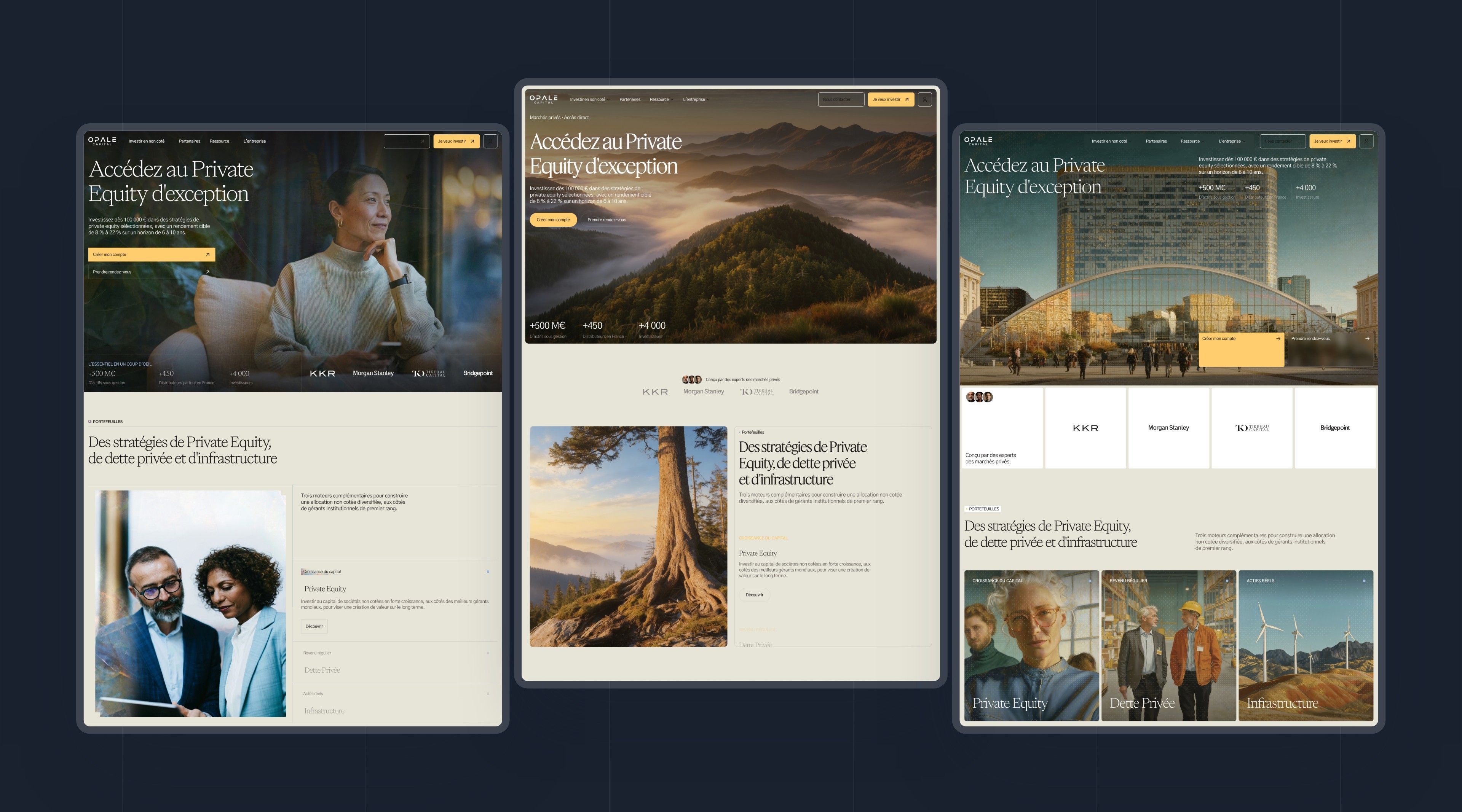Click the yellow 'Créer mon compte' tile in the right mockup

pos(1241,349)
